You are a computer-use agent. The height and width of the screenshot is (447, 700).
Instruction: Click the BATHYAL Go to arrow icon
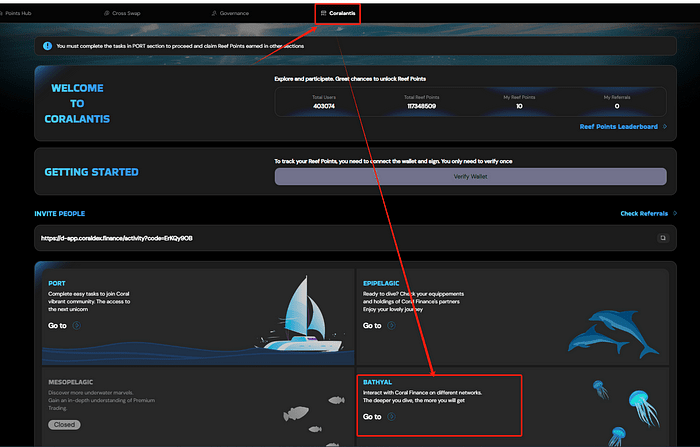click(x=392, y=417)
